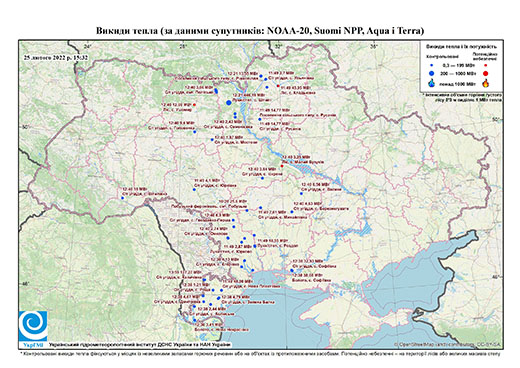Select the red marker labeled 43.35 МВт
This screenshot has height=368, width=520.
pos(278,86)
